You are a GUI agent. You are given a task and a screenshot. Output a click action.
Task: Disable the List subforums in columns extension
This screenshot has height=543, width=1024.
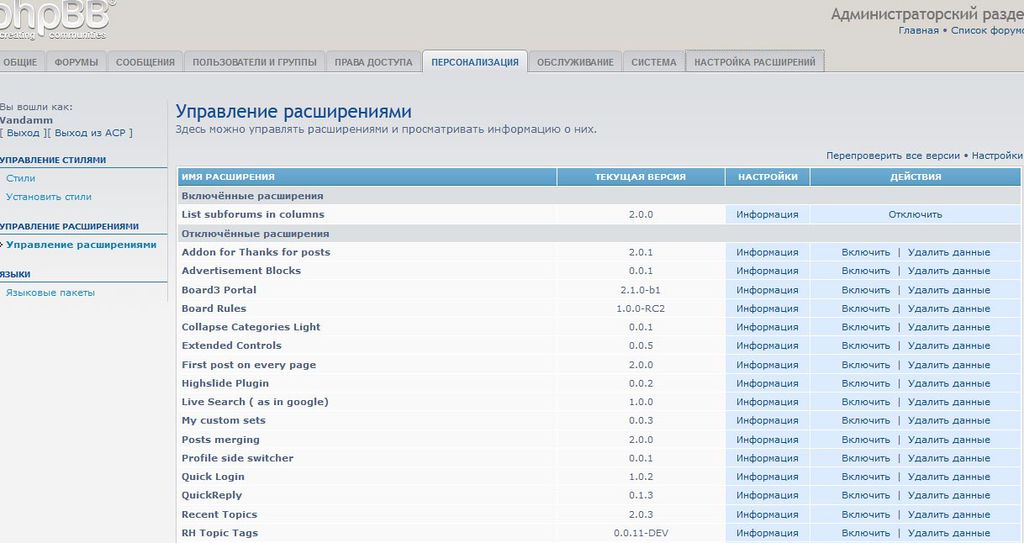[x=915, y=214]
